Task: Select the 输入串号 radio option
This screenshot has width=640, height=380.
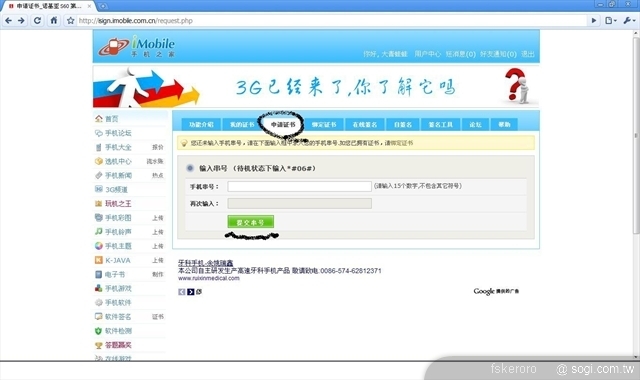Action: tap(190, 168)
